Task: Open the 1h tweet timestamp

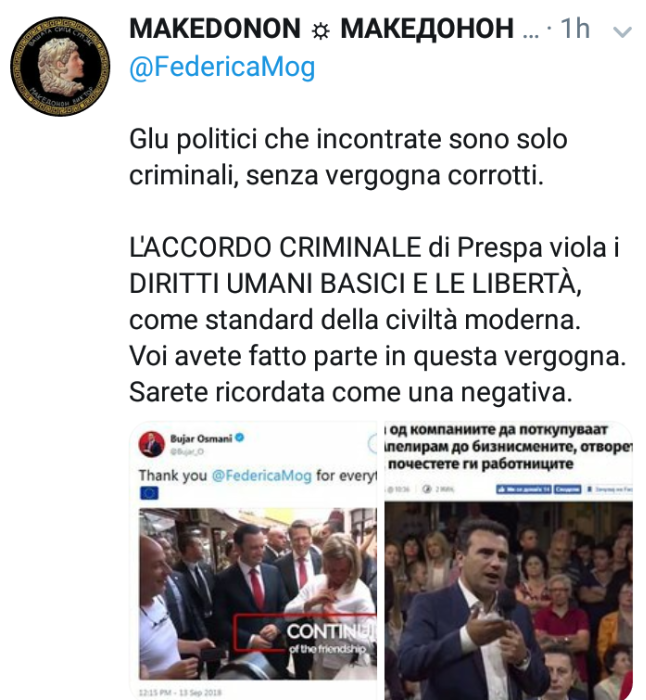Action: click(575, 29)
